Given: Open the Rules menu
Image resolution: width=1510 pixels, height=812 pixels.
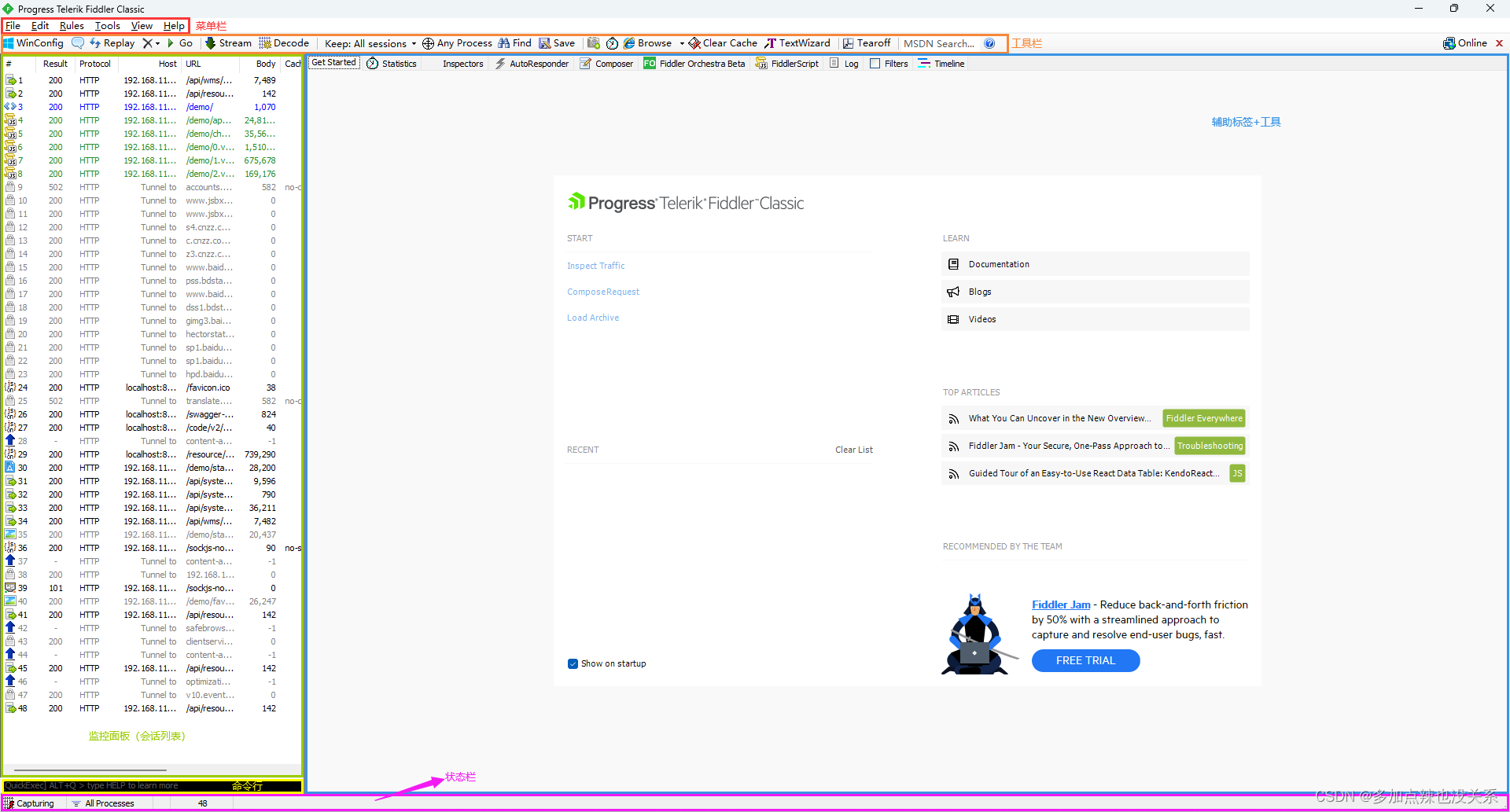Looking at the screenshot, I should point(72,26).
